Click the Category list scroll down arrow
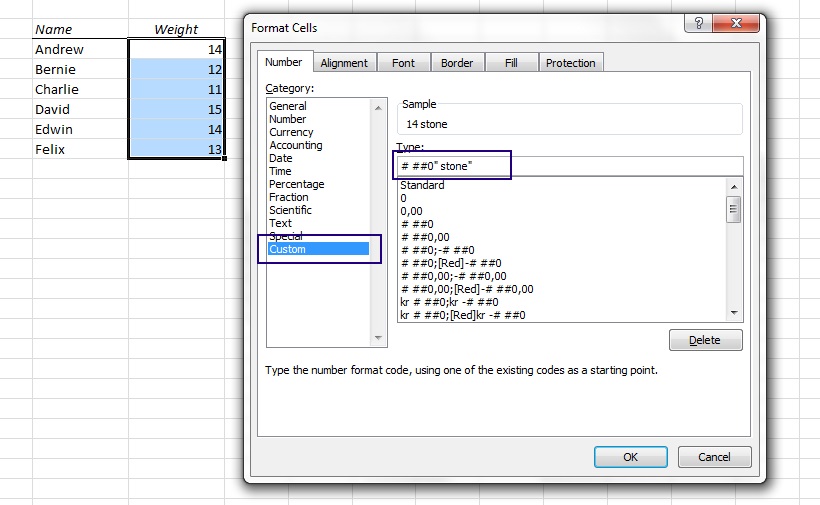This screenshot has width=820, height=505. pos(378,338)
